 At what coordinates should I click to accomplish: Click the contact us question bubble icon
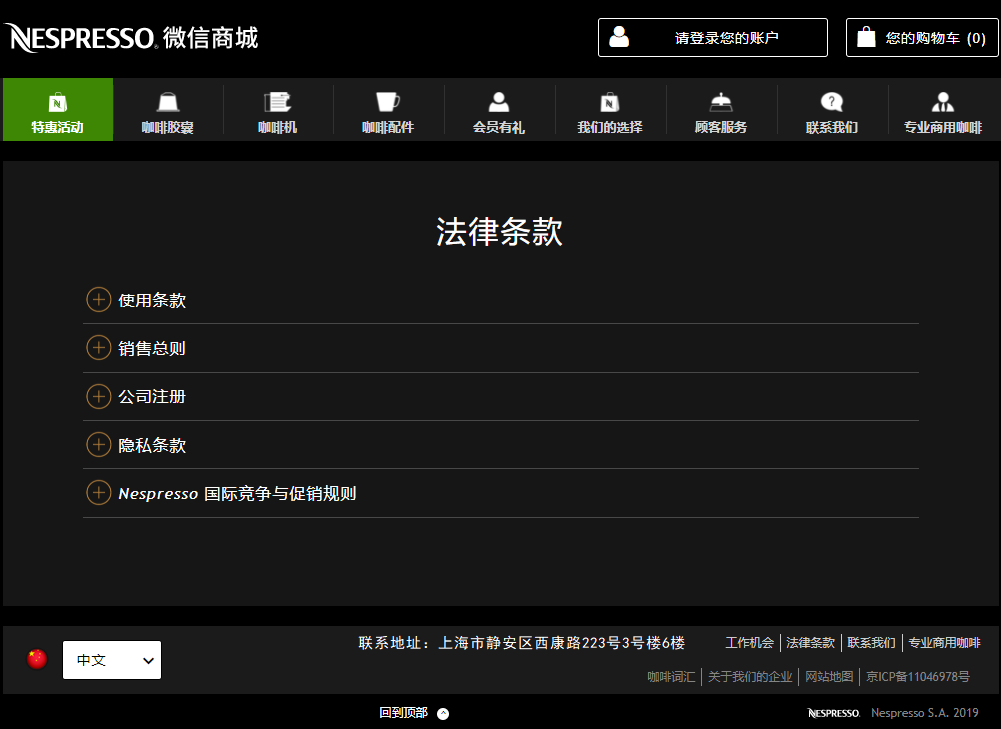831,102
